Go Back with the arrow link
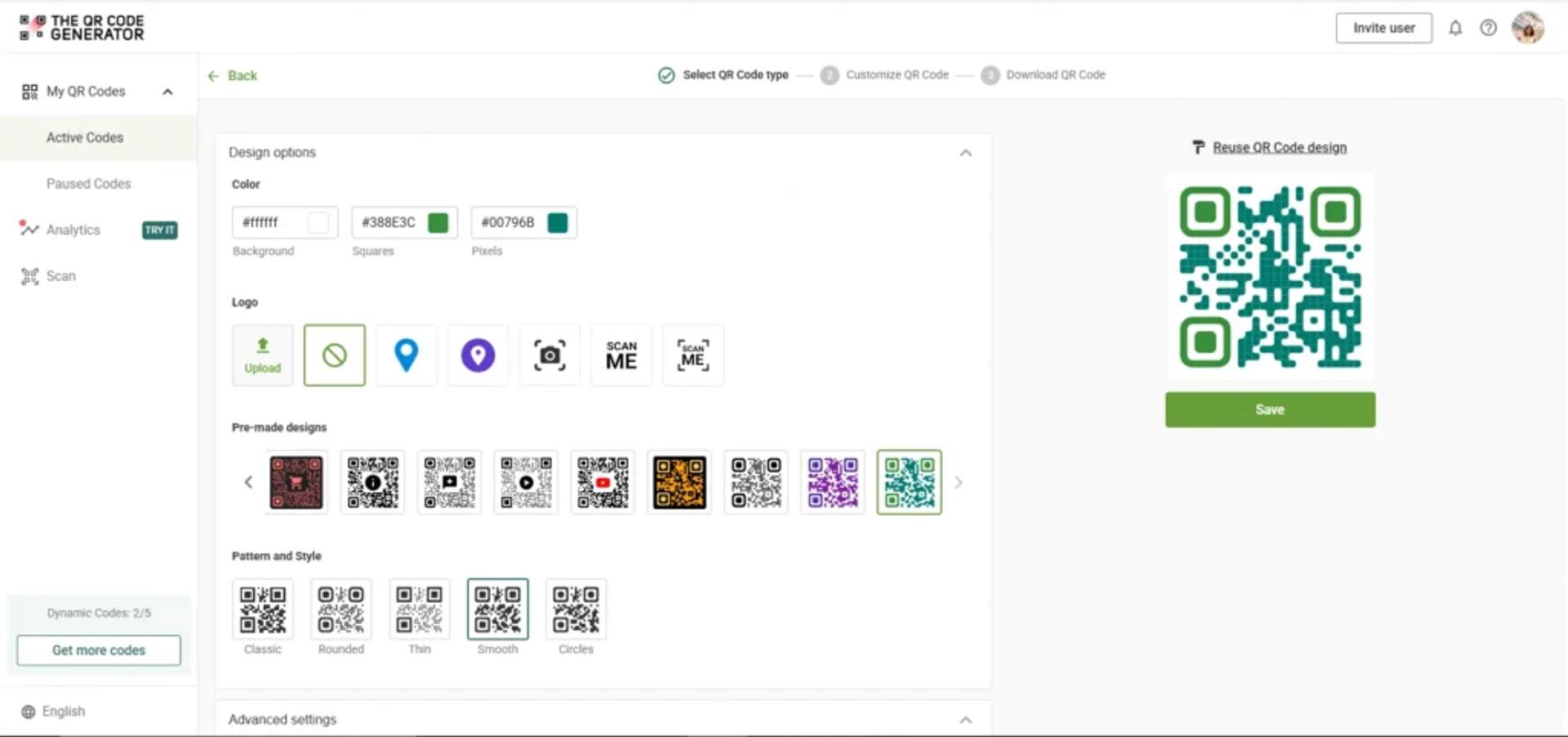 point(233,75)
